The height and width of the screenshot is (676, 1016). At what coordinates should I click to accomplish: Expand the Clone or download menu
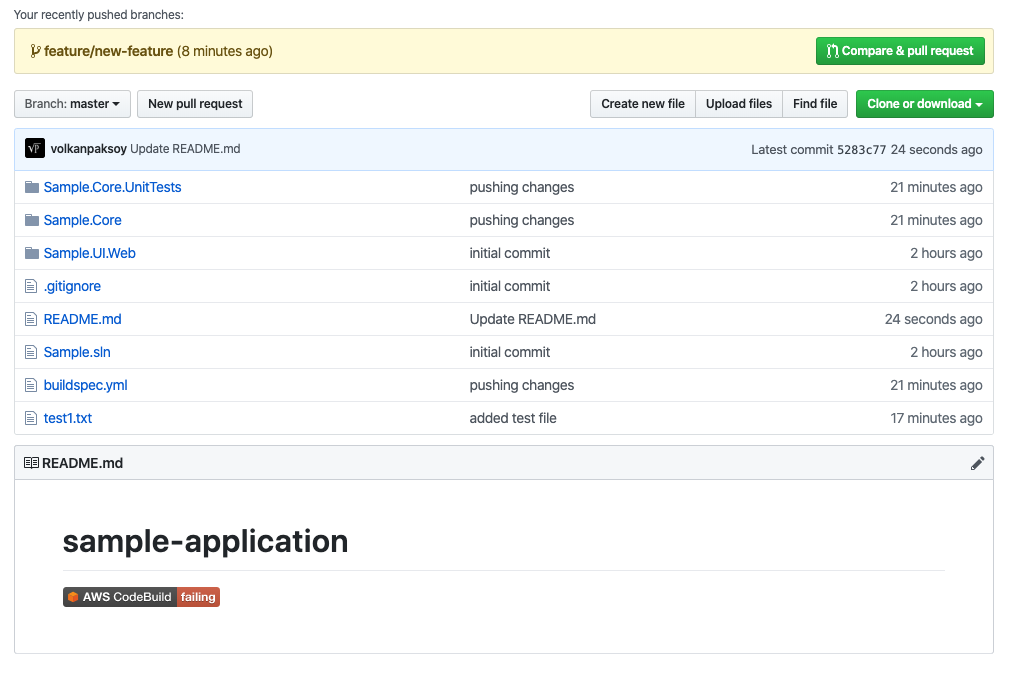click(924, 104)
